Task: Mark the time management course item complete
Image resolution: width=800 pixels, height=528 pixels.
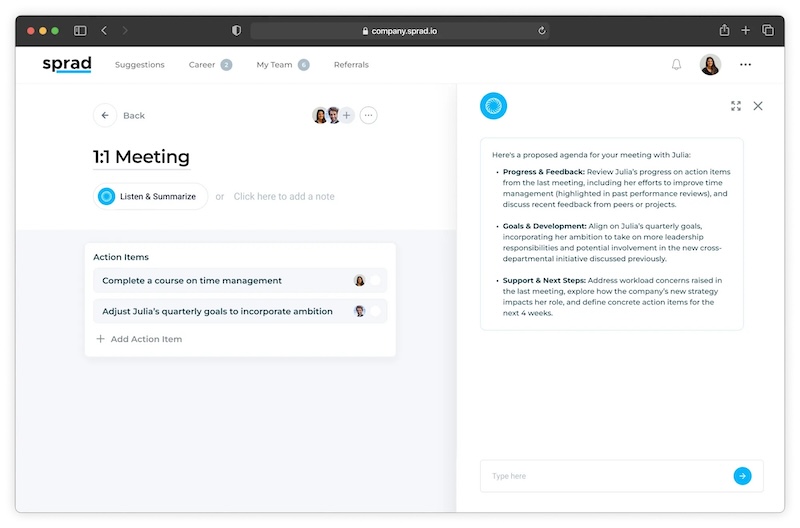Action: coord(376,281)
